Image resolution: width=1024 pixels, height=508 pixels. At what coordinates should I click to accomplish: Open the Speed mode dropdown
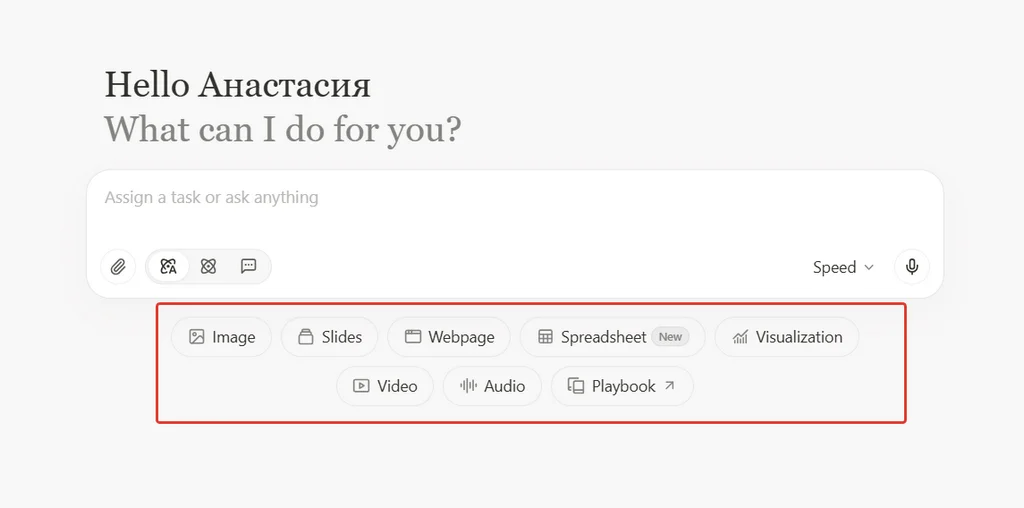(842, 267)
